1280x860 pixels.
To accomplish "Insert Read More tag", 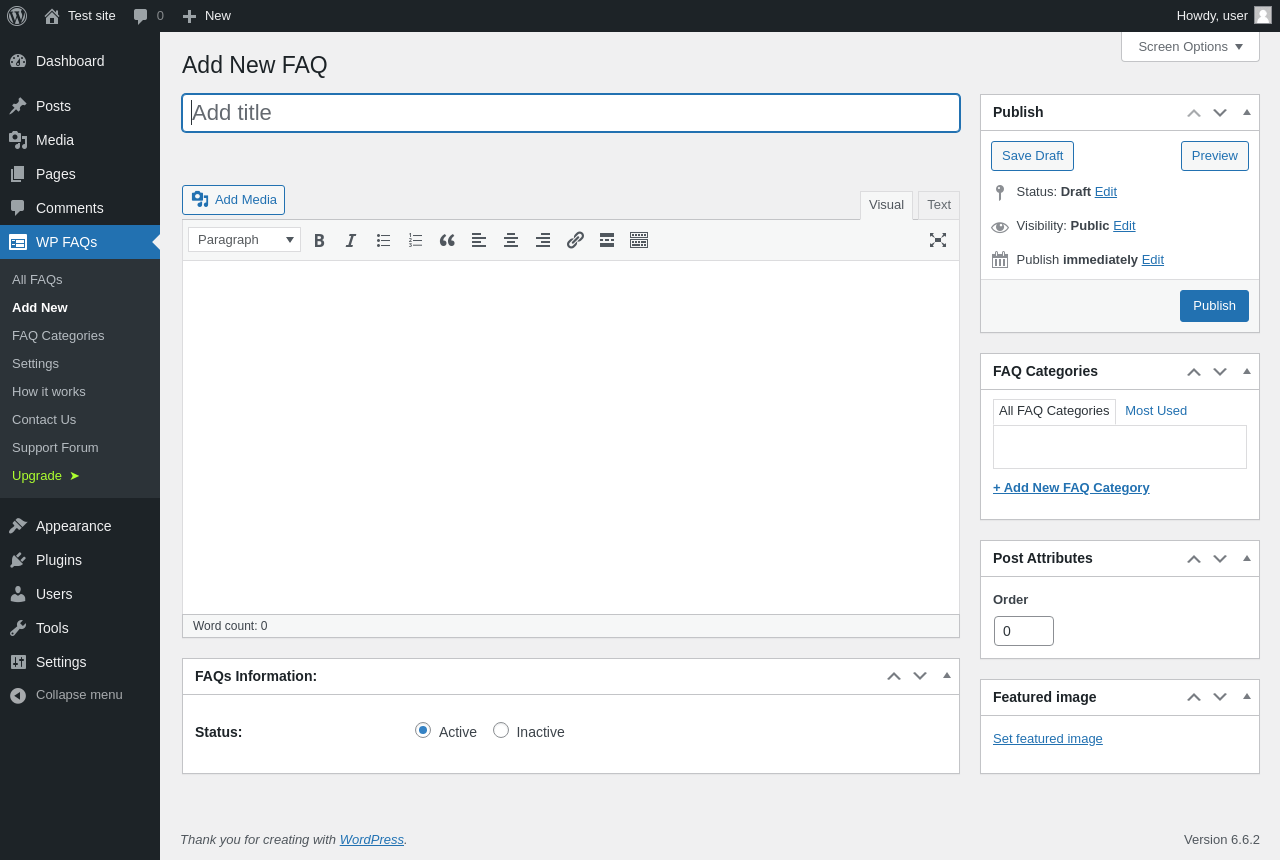I will 607,240.
